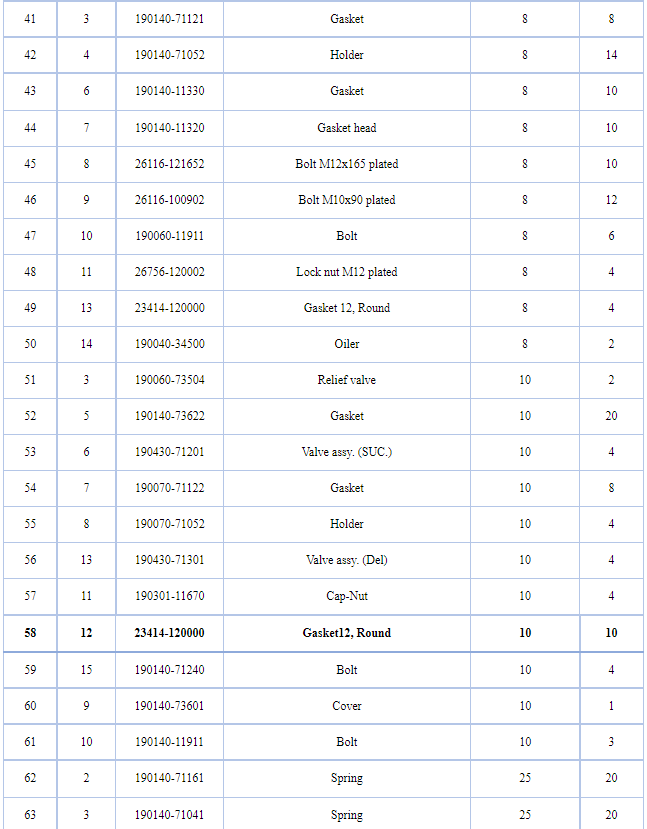The width and height of the screenshot is (647, 829).
Task: Click the Oiler description cell
Action: click(x=347, y=344)
